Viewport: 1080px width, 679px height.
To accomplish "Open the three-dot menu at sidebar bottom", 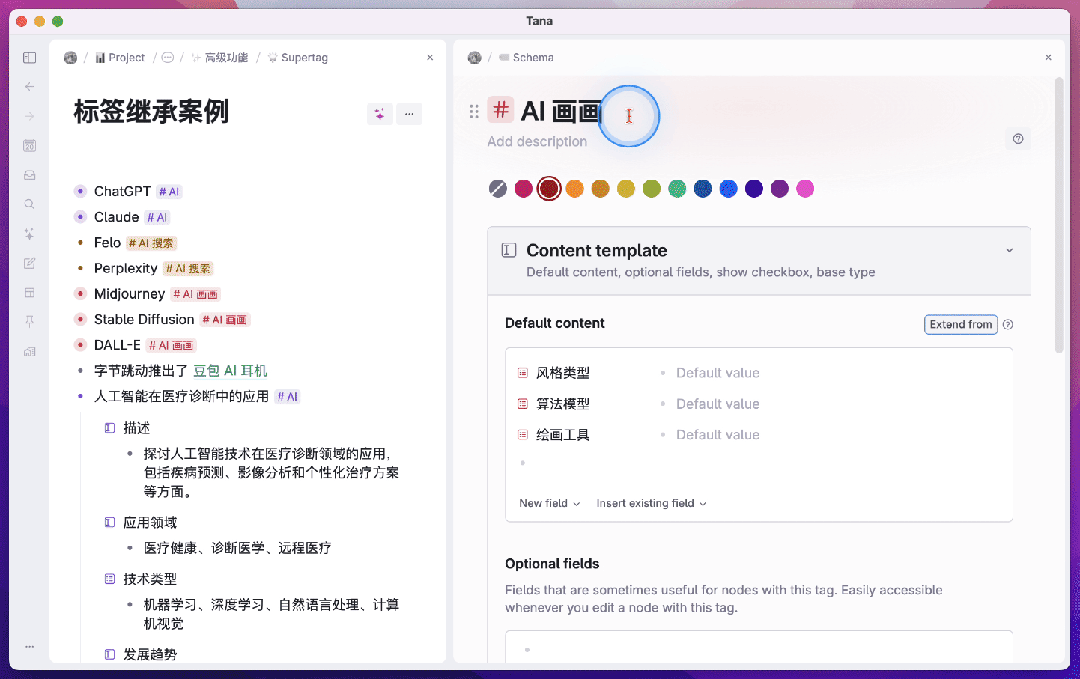I will click(x=29, y=647).
